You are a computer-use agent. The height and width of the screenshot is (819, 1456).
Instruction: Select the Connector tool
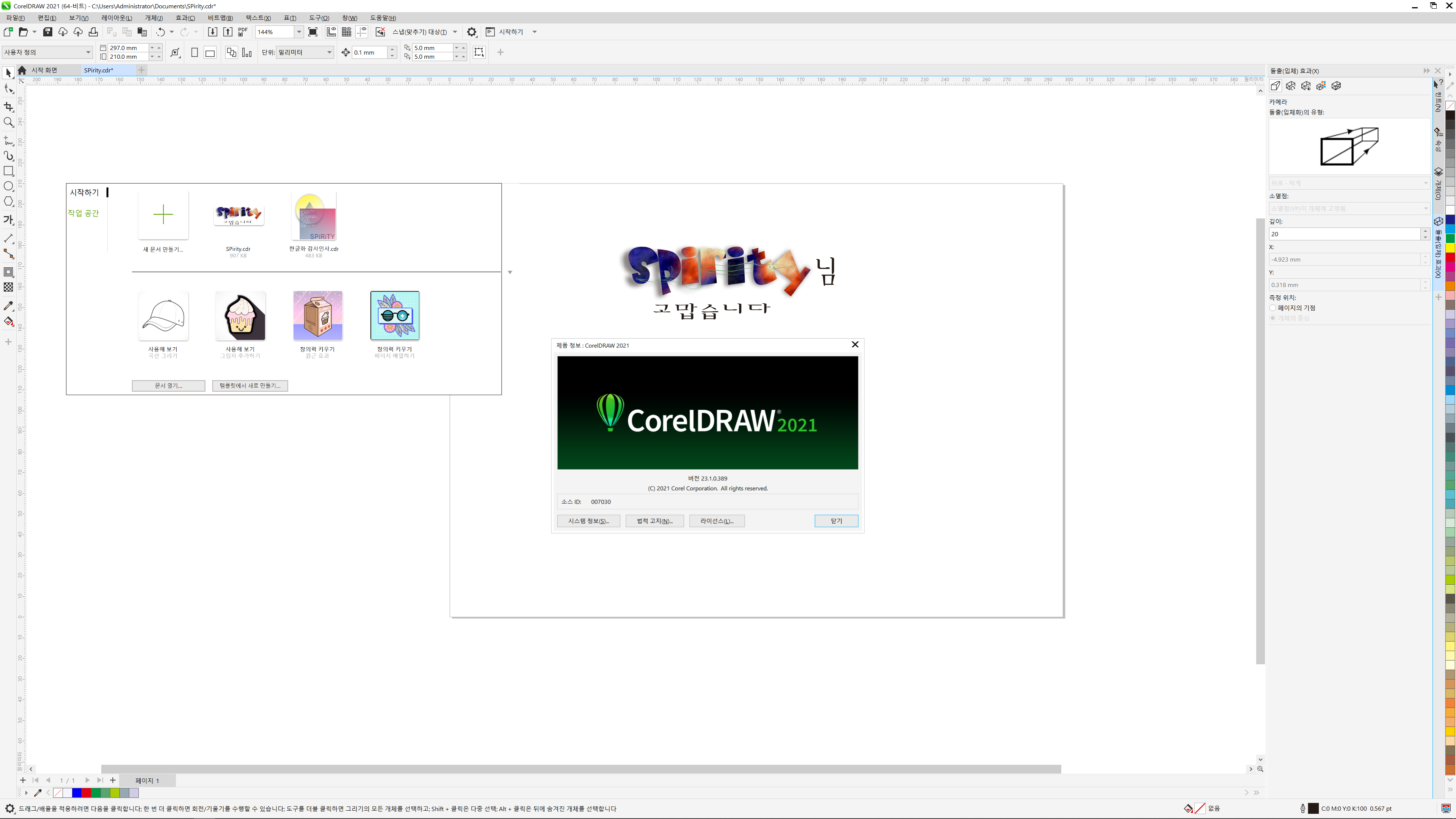8,254
